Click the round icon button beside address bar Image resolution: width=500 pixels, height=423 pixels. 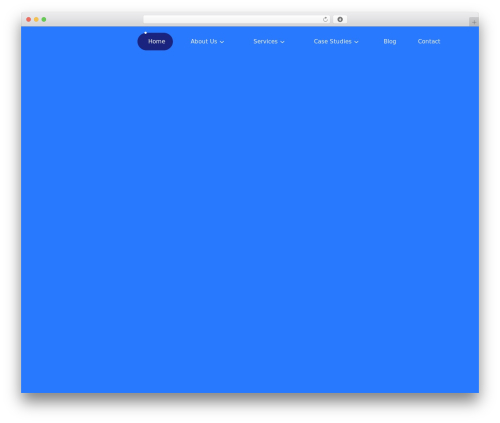tap(340, 19)
